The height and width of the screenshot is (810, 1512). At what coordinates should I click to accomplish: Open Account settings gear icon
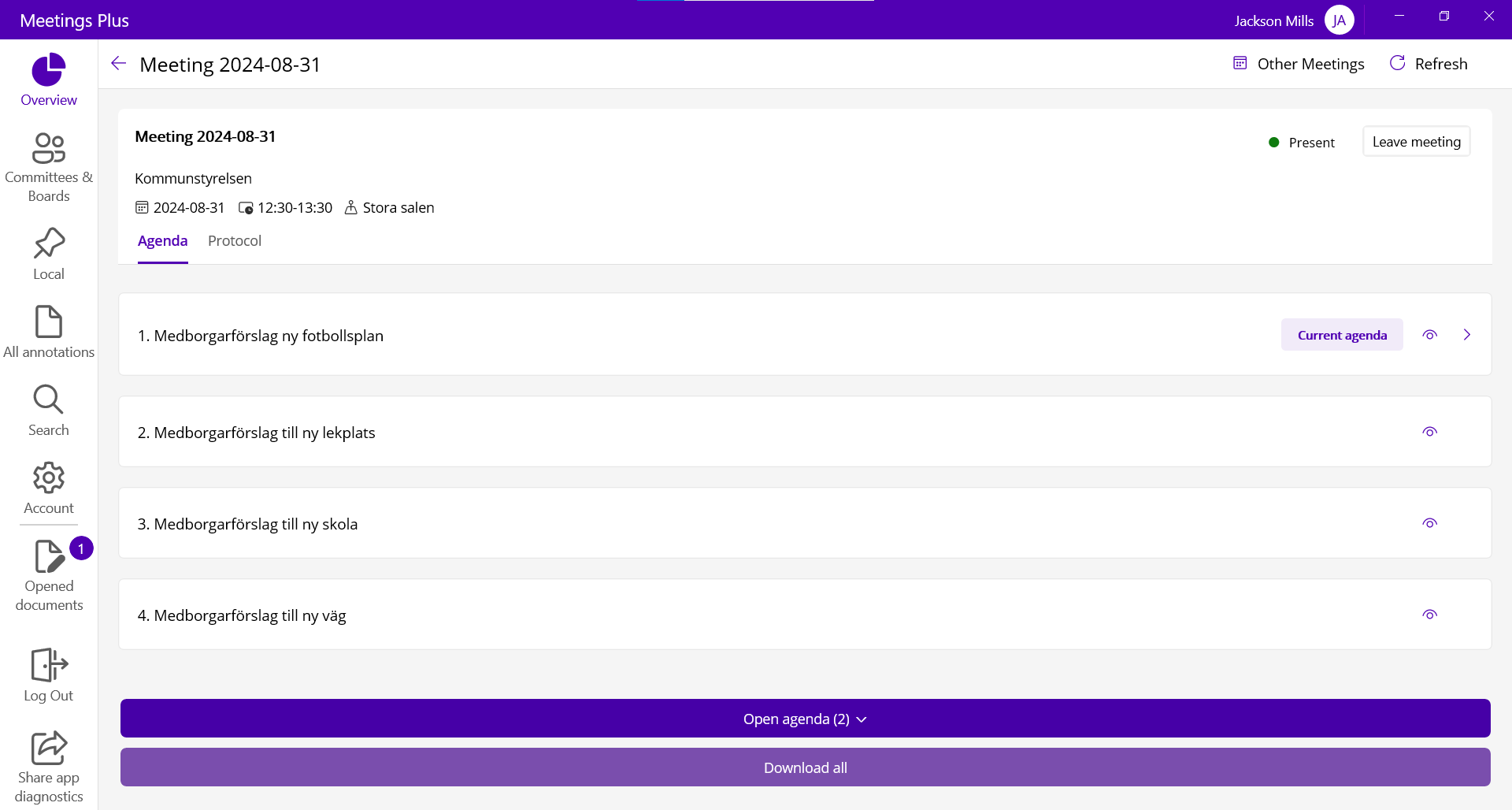pos(49,477)
